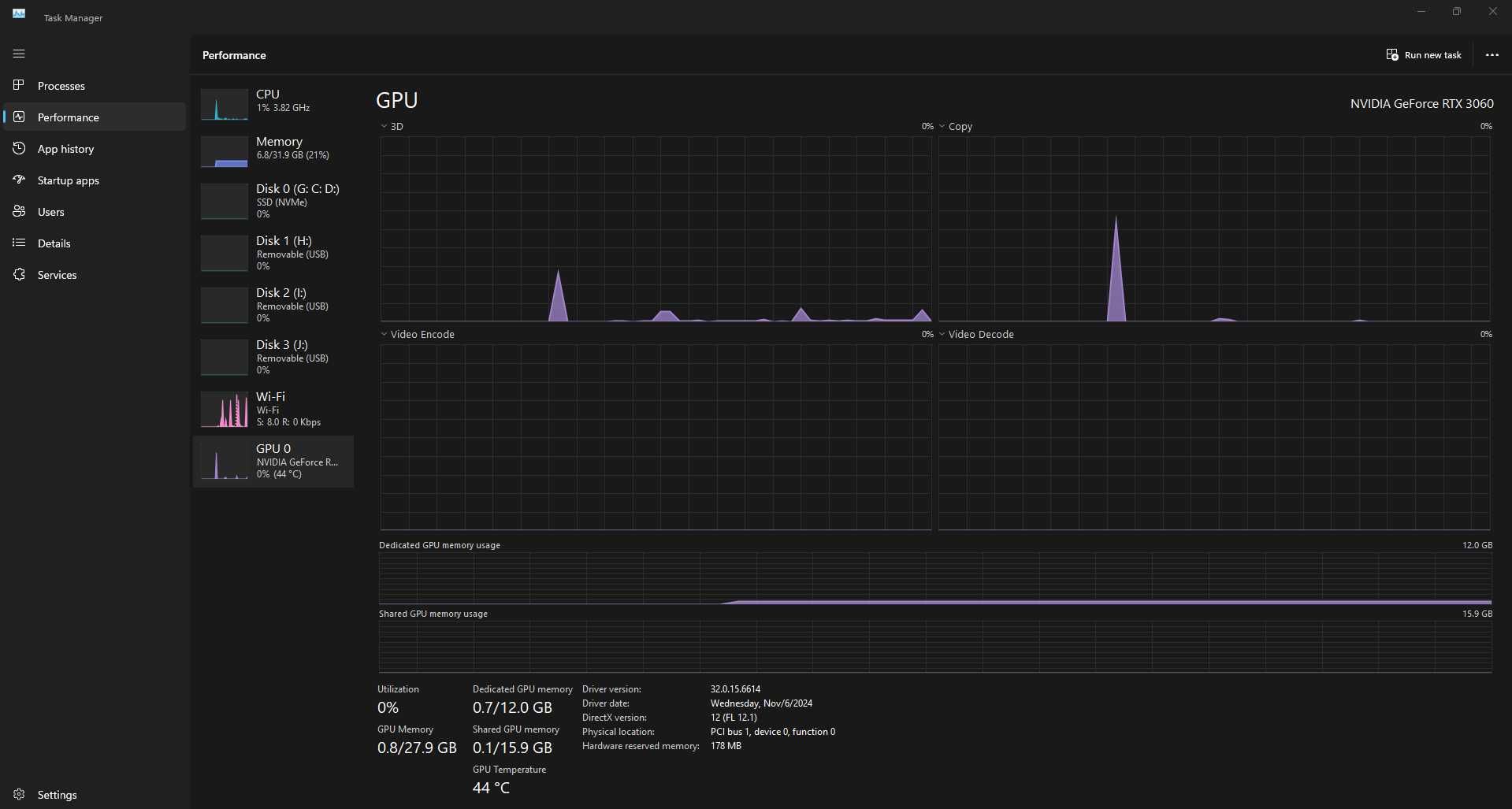This screenshot has width=1512, height=809.
Task: Select Disk 3 (J:) removable entry
Action: 273,357
